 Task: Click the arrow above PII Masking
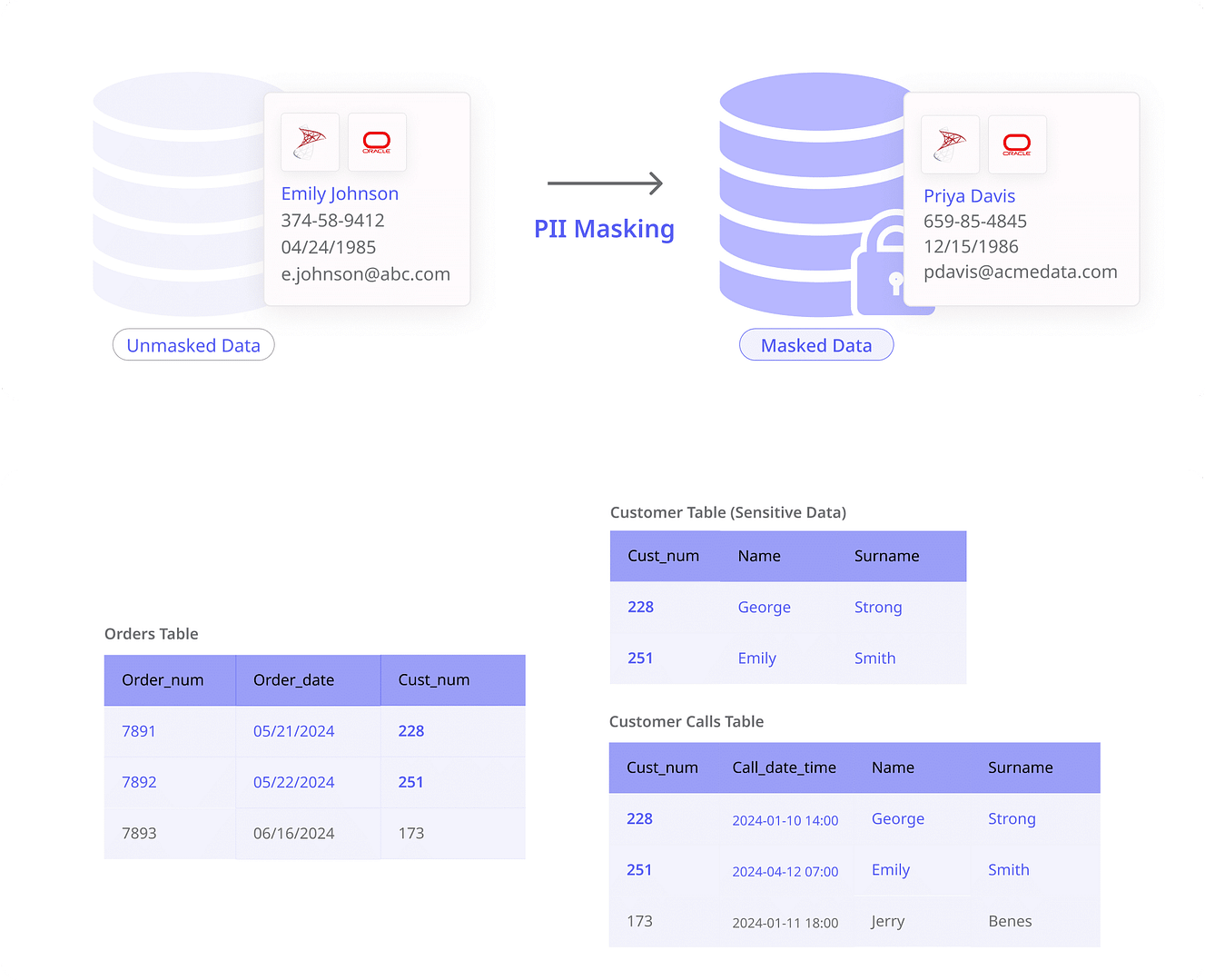point(605,183)
